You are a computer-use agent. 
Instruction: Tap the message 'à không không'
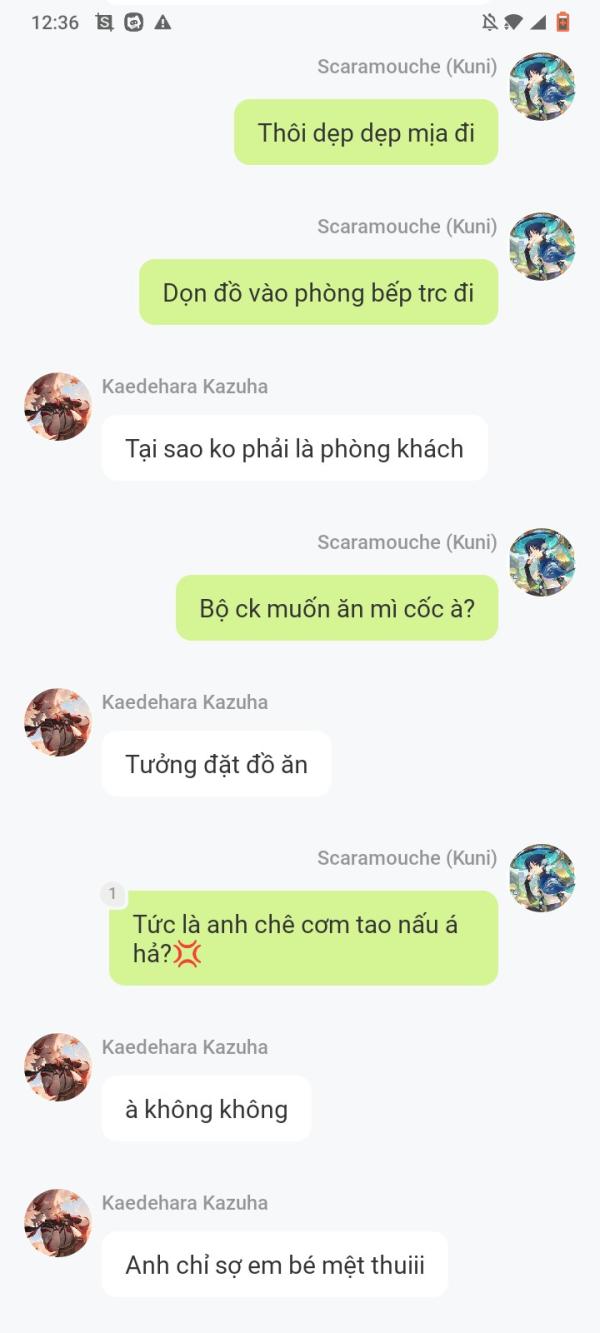206,1108
